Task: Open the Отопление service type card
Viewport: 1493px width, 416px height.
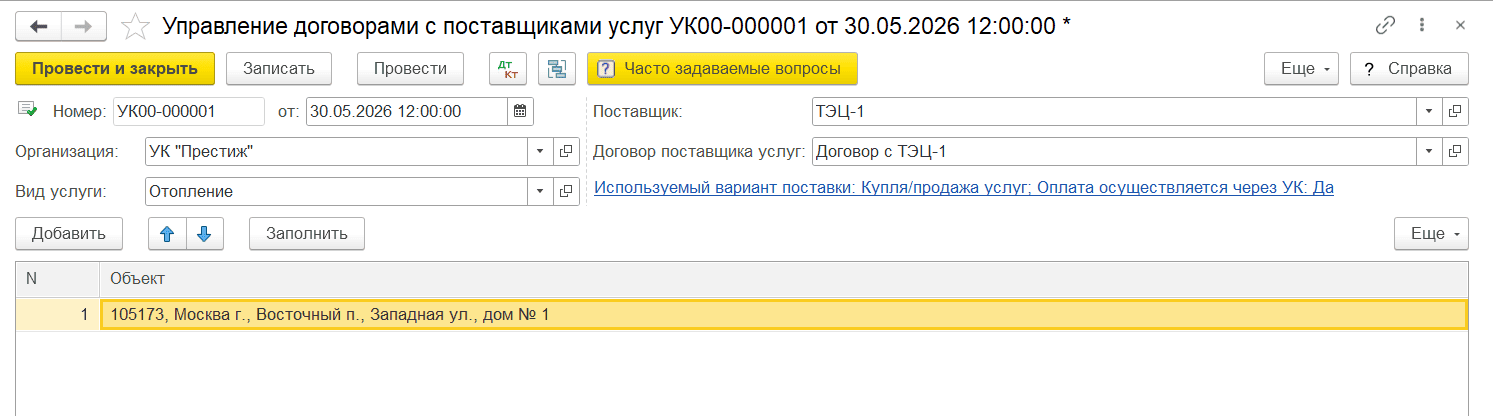Action: pos(566,191)
